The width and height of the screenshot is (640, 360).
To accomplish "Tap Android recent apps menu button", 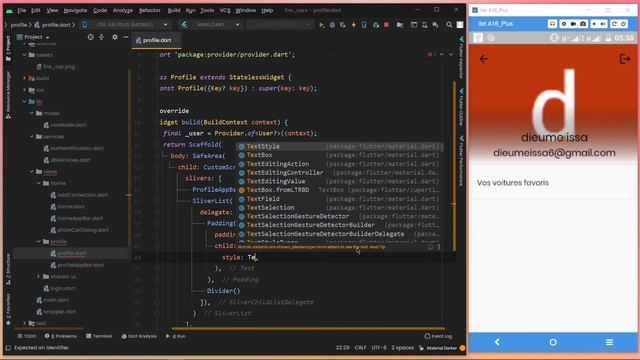I will [x=609, y=342].
